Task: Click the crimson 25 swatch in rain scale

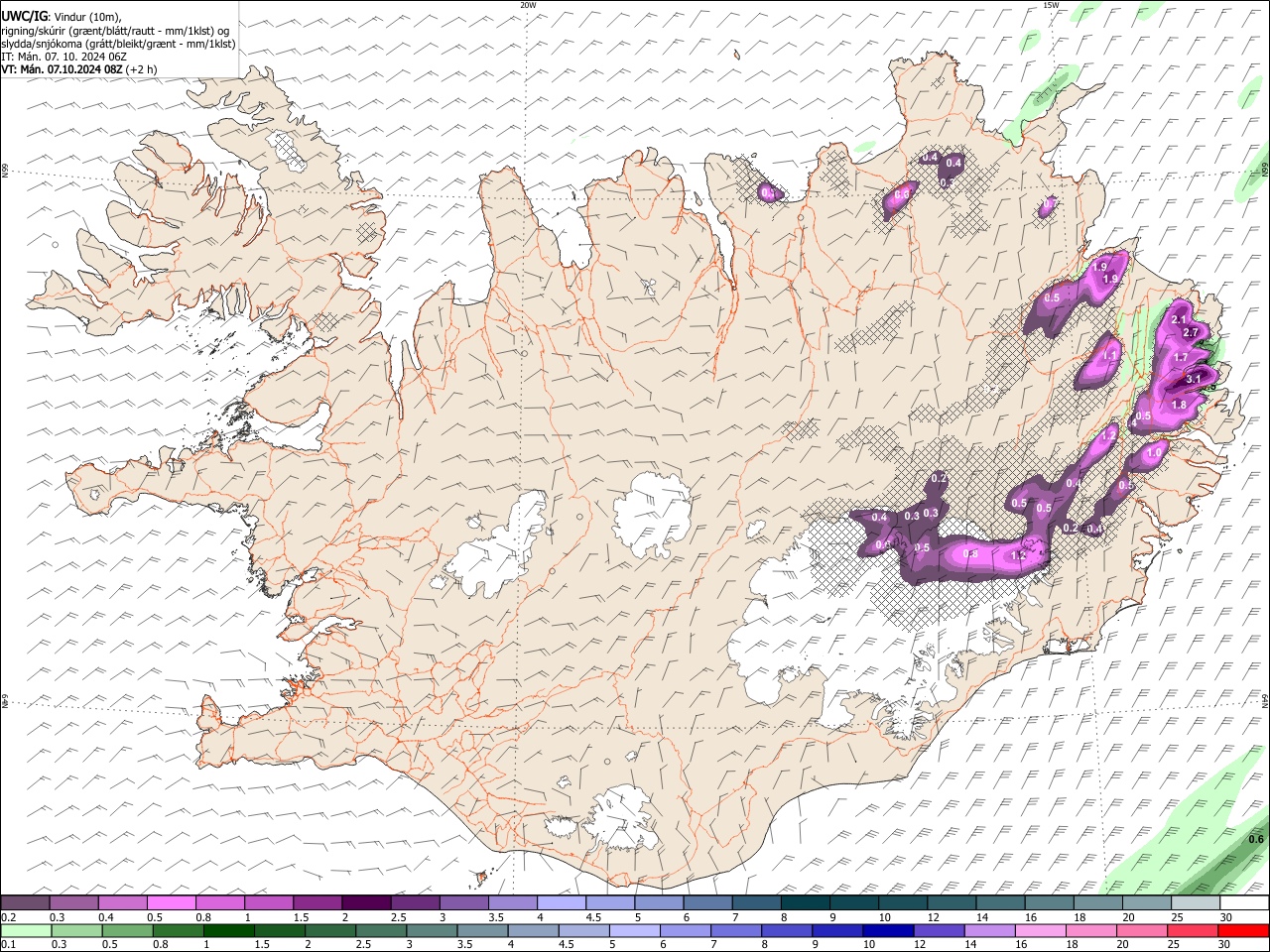Action: pos(1192,931)
